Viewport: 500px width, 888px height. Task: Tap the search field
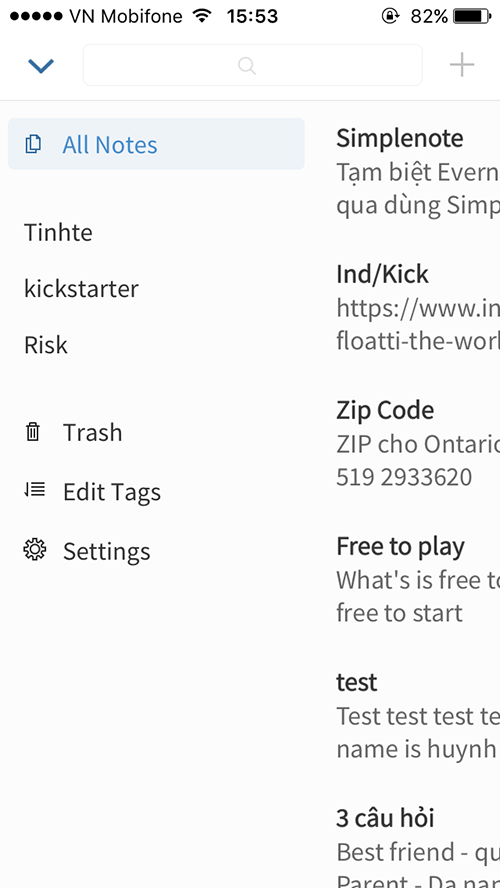click(253, 65)
